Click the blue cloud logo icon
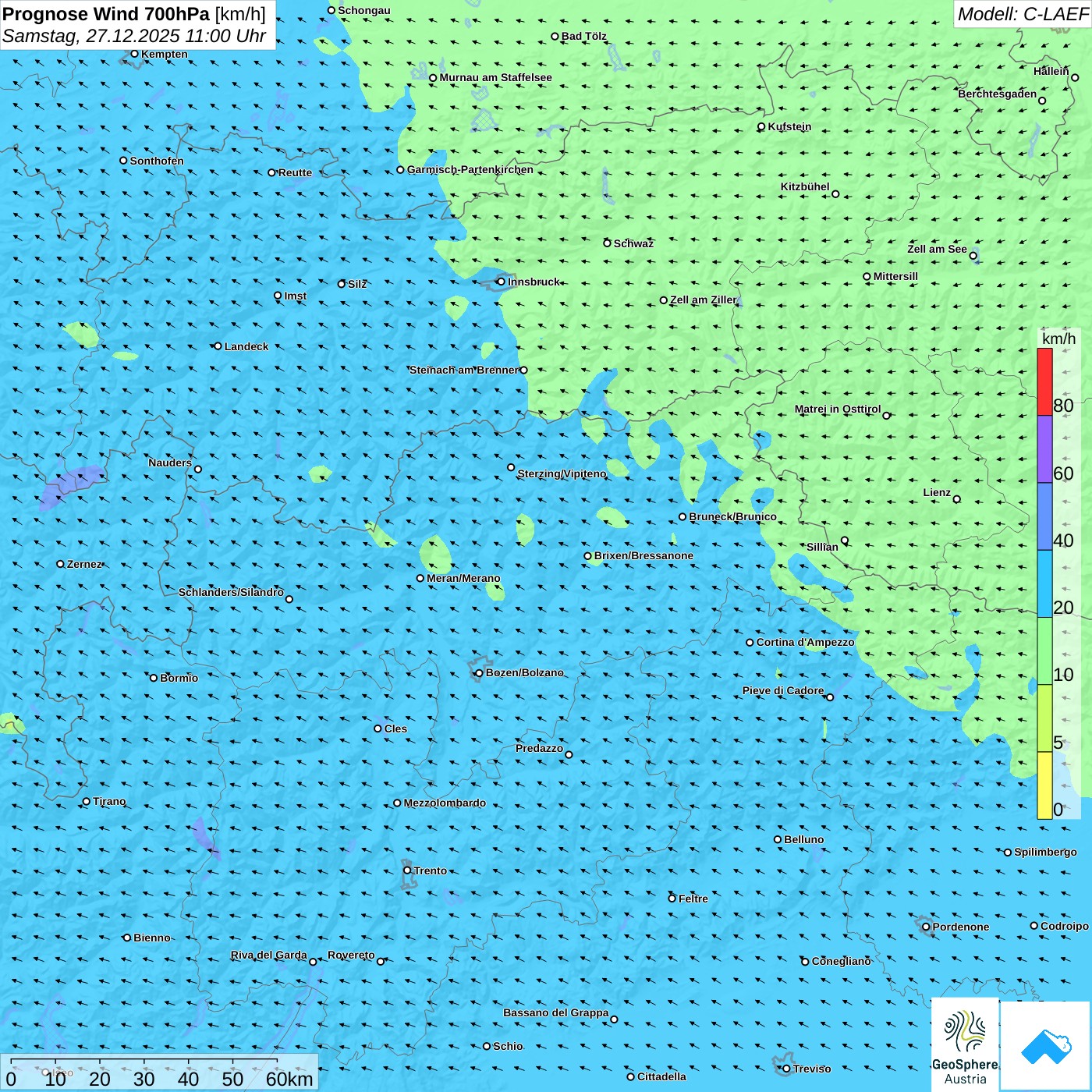 pyautogui.click(x=1045, y=1046)
